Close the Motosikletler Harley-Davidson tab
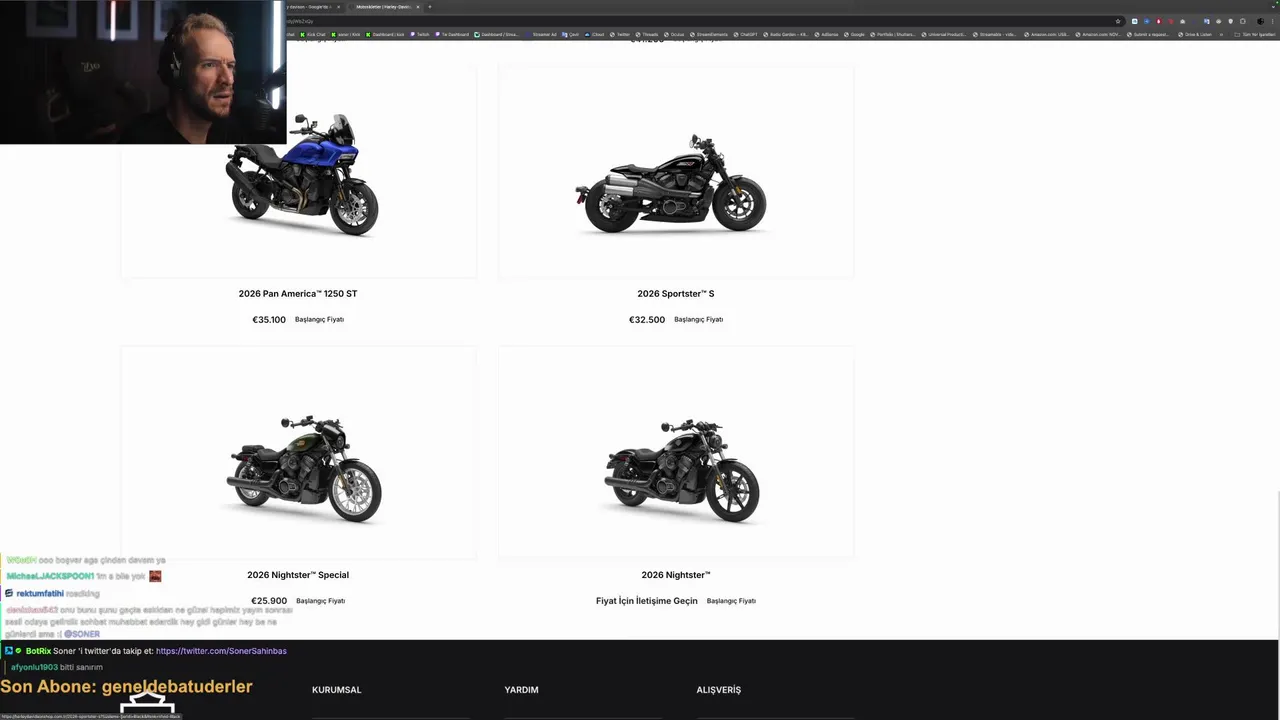This screenshot has width=1280, height=720. 418,7
